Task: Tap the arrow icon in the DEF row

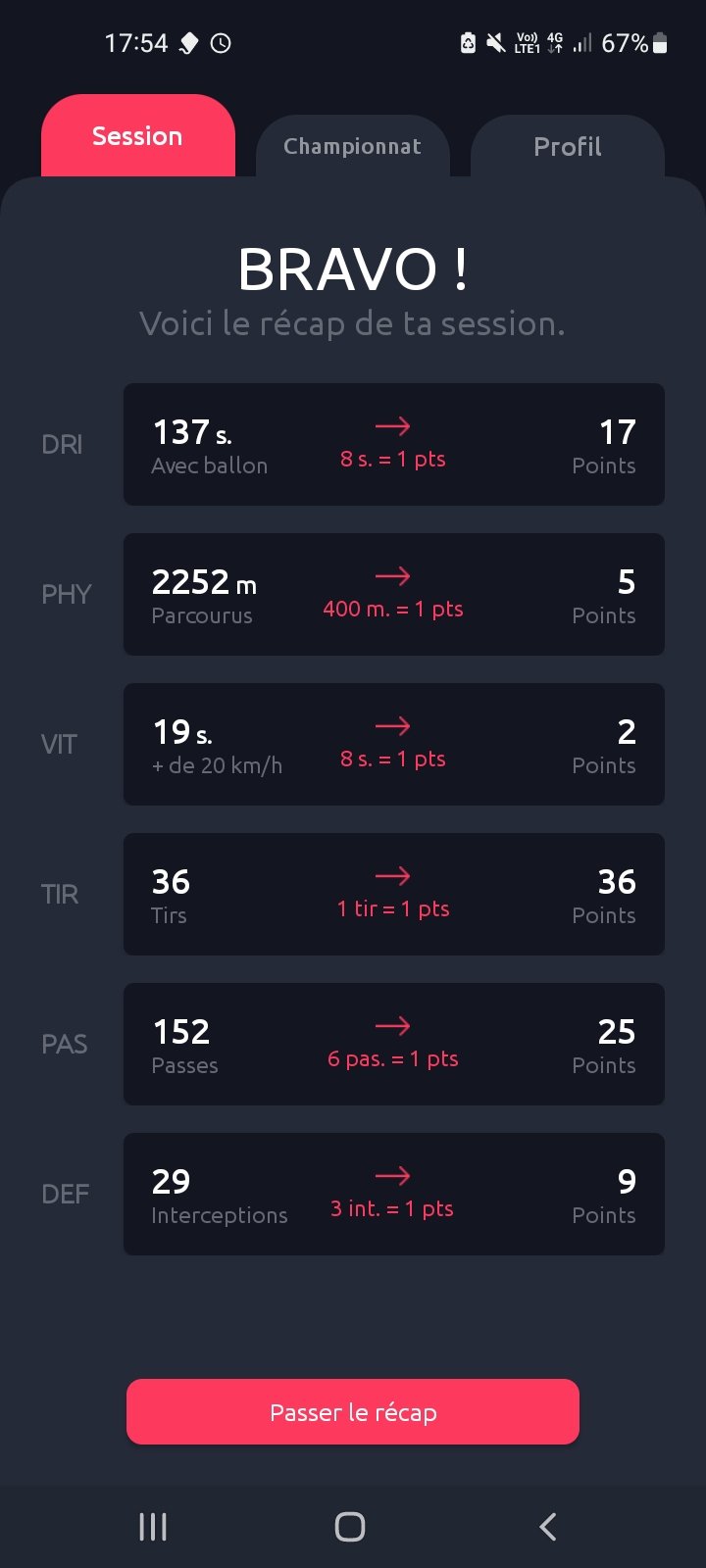Action: 392,1176
